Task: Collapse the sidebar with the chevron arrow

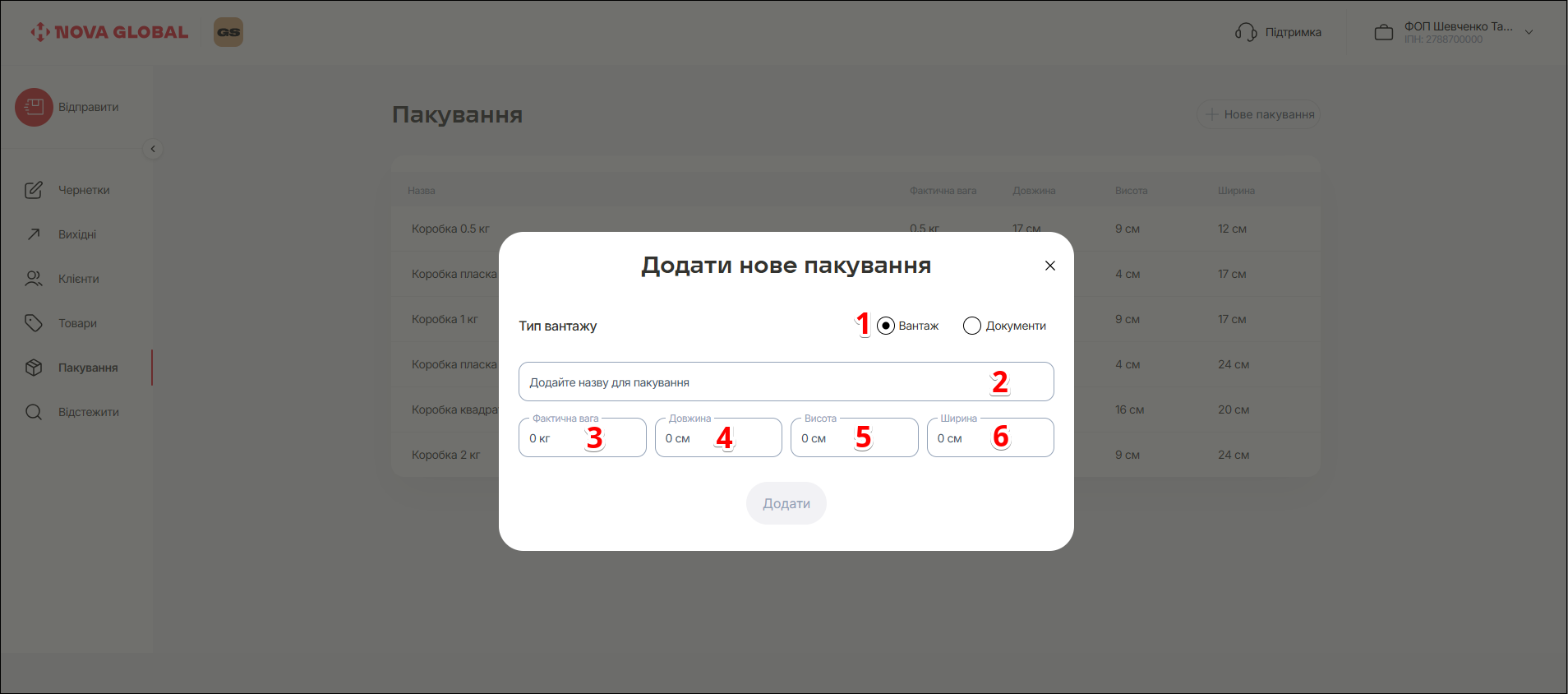Action: 153,149
